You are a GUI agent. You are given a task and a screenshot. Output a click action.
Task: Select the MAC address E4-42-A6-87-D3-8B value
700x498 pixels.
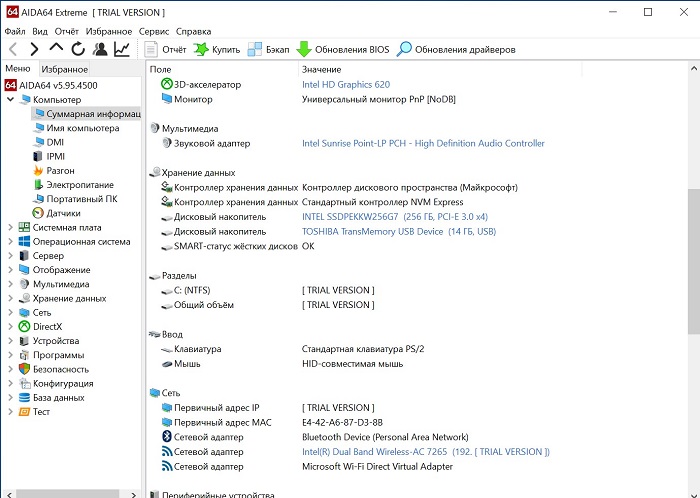pos(342,422)
